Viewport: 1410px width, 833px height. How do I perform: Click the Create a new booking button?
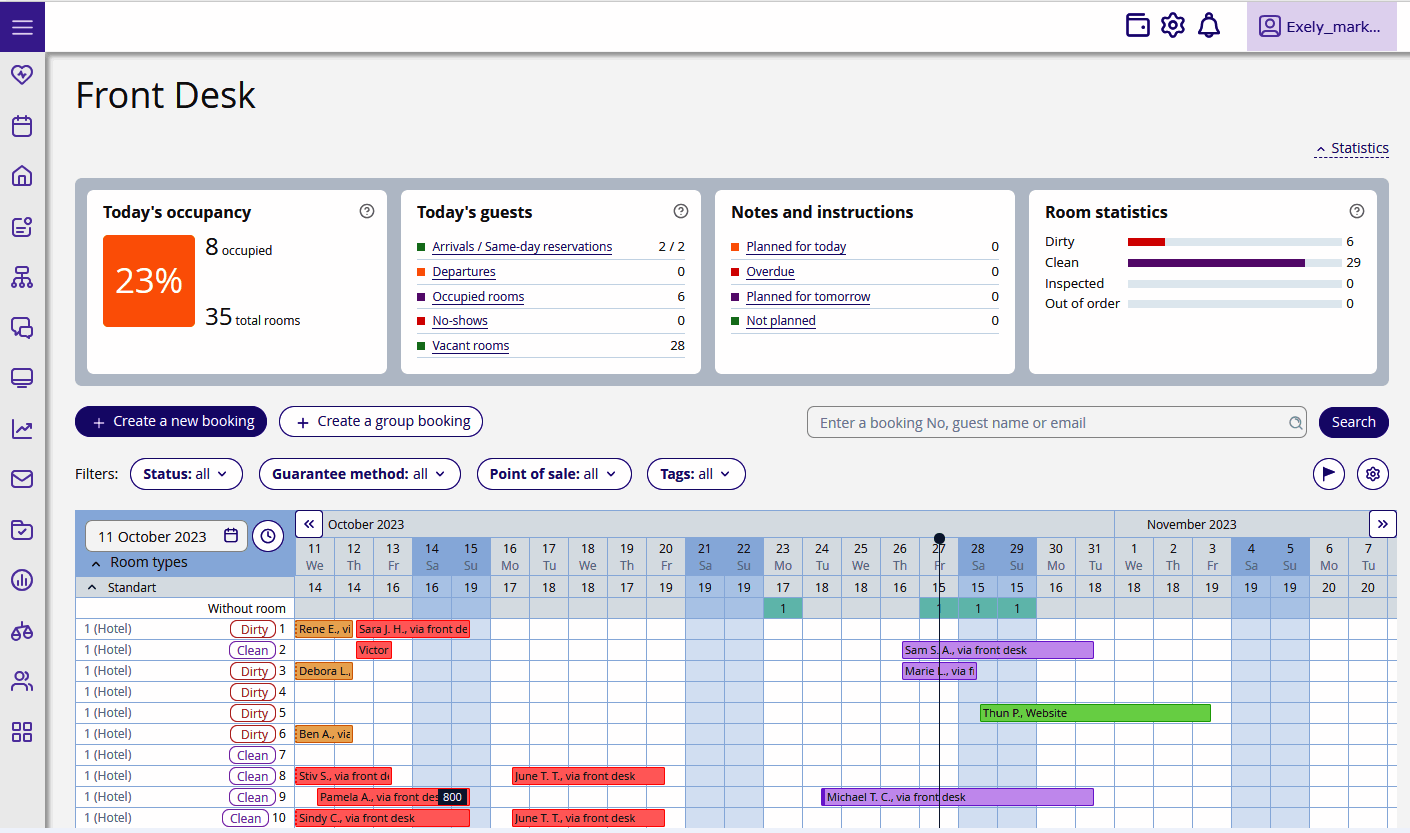[x=170, y=421]
